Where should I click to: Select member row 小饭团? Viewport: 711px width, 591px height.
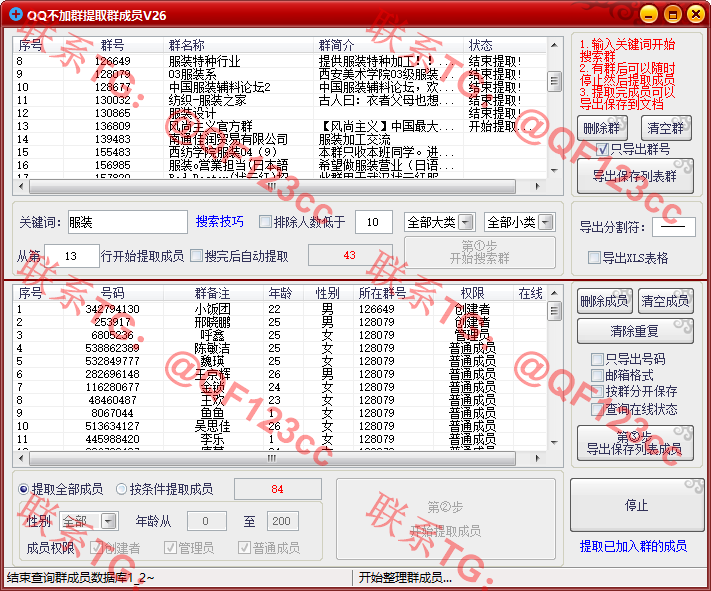(x=280, y=309)
